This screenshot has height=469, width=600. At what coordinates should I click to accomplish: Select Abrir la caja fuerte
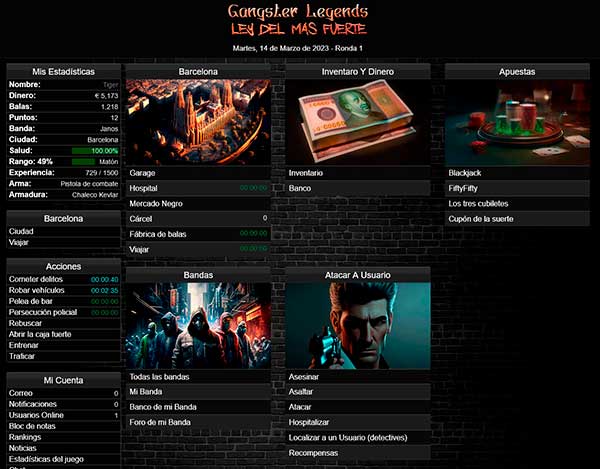tap(64, 334)
